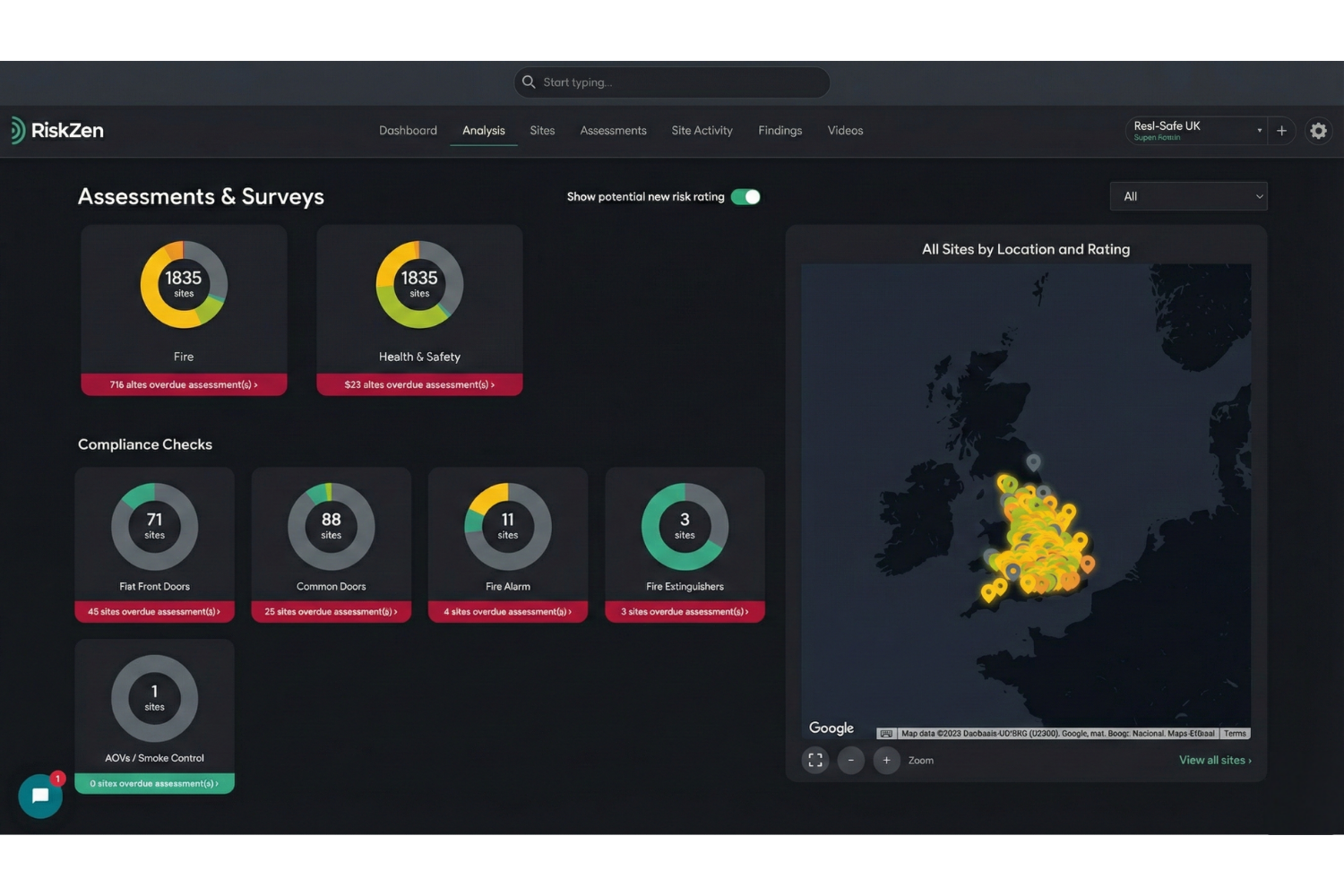
Task: Click the All Sites by Location and Rating title
Action: click(1026, 249)
